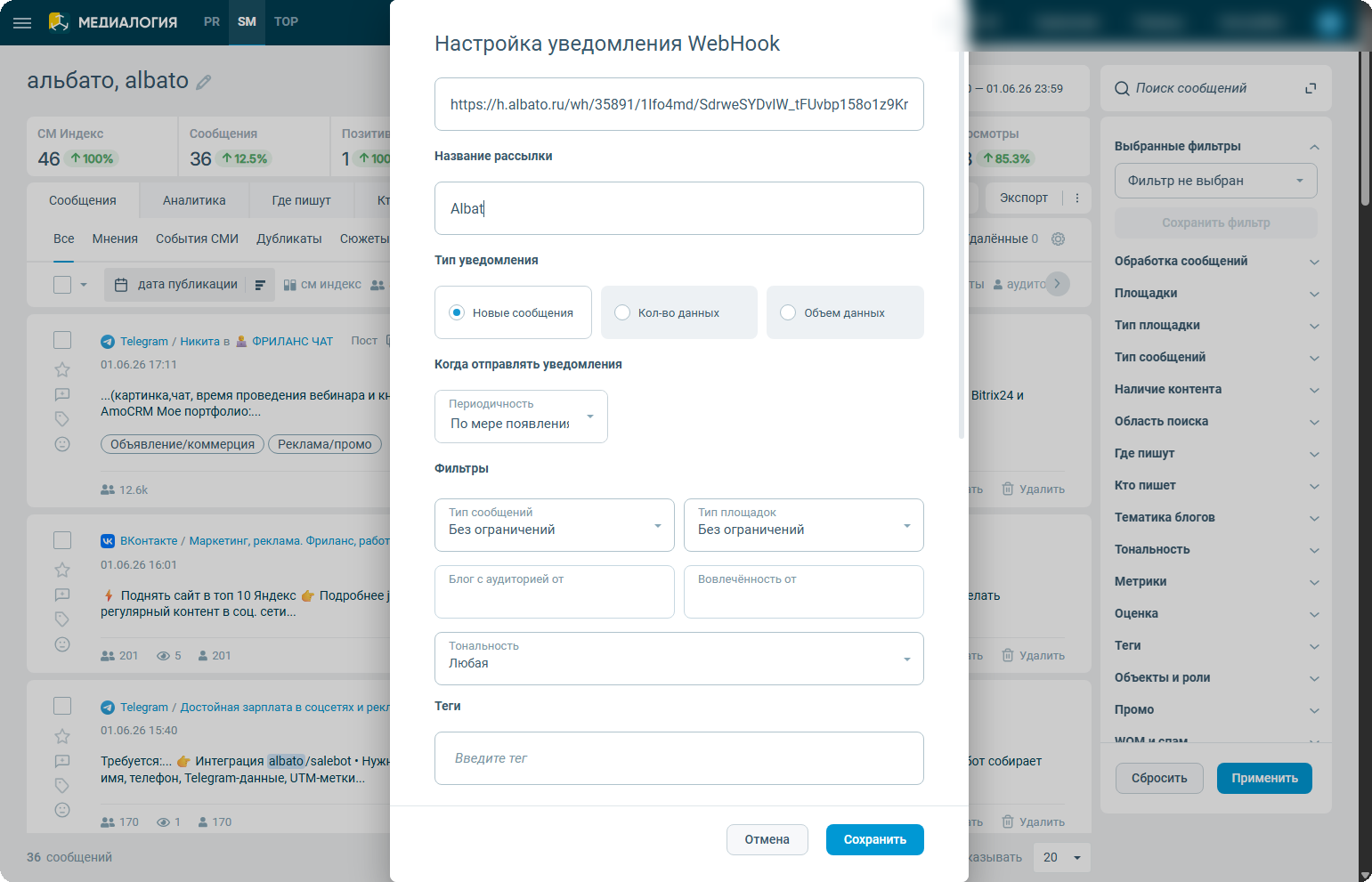Tag the Достойная зарплата Telegram message
The height and width of the screenshot is (882, 1372).
point(62,785)
